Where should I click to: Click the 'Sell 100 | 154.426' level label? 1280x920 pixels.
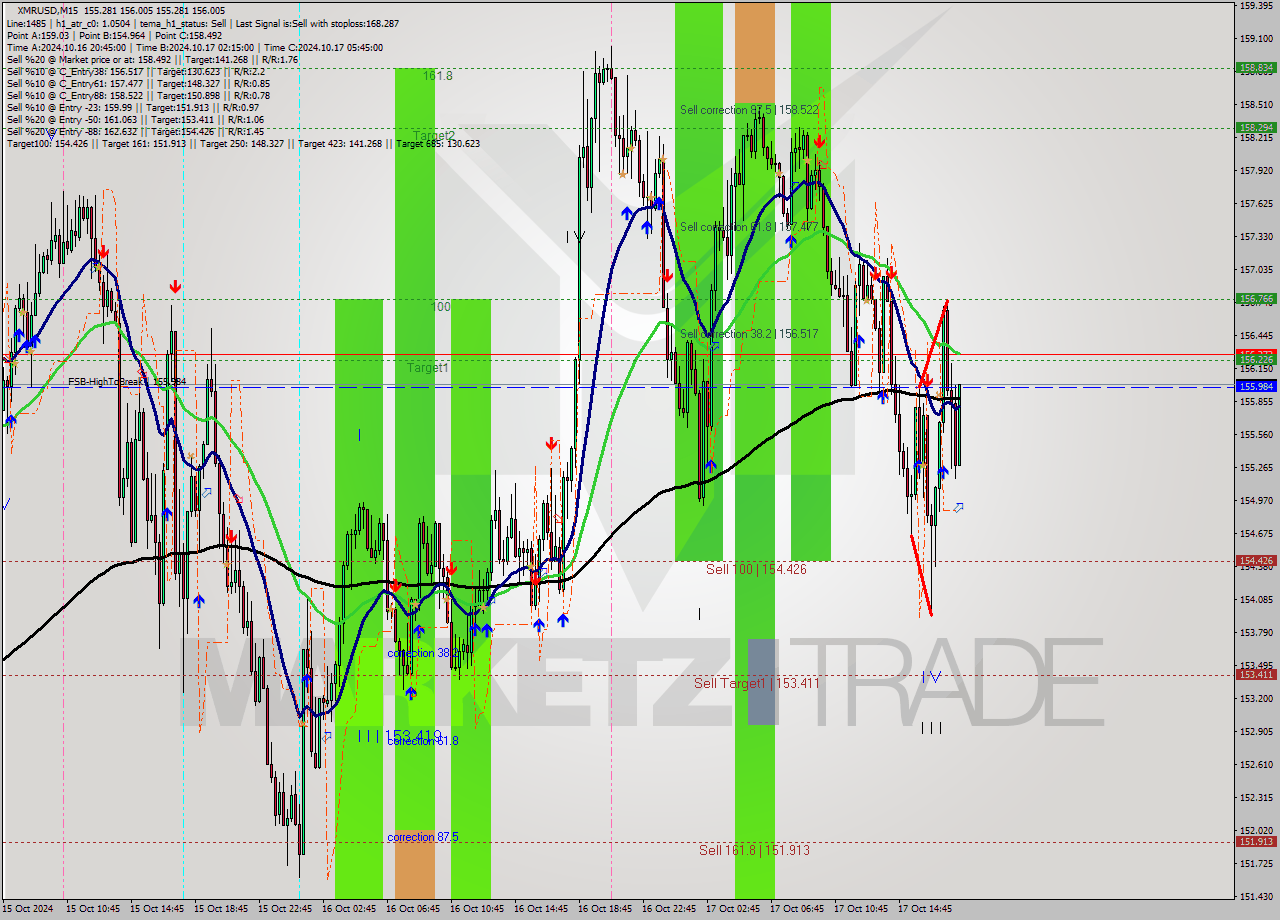click(x=756, y=569)
